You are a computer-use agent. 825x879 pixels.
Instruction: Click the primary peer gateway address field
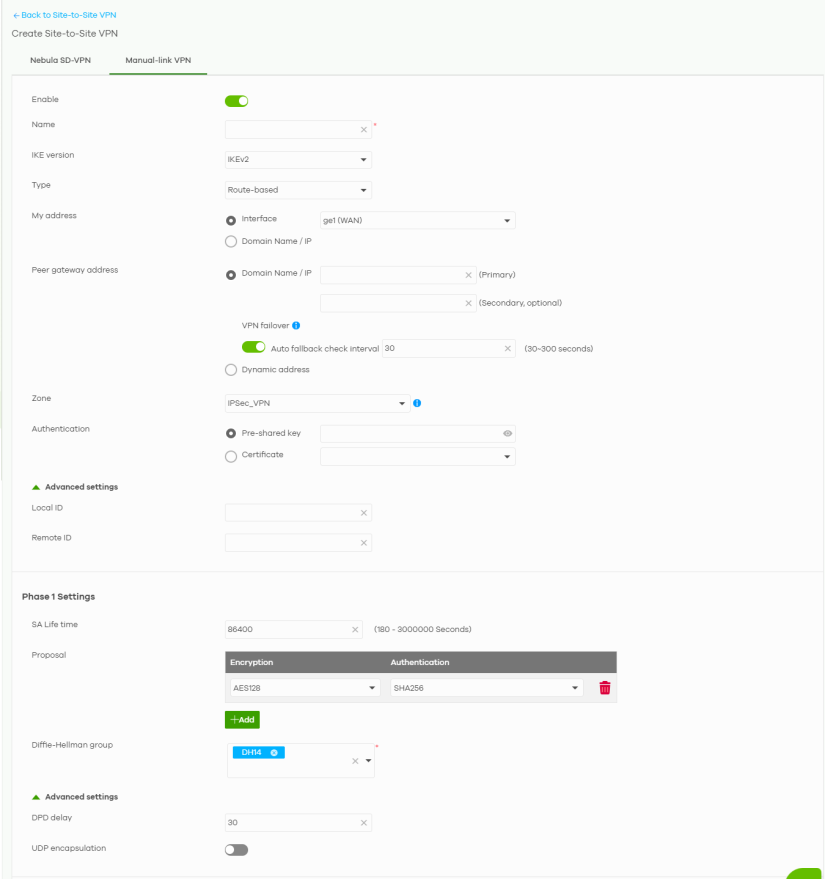pos(390,275)
